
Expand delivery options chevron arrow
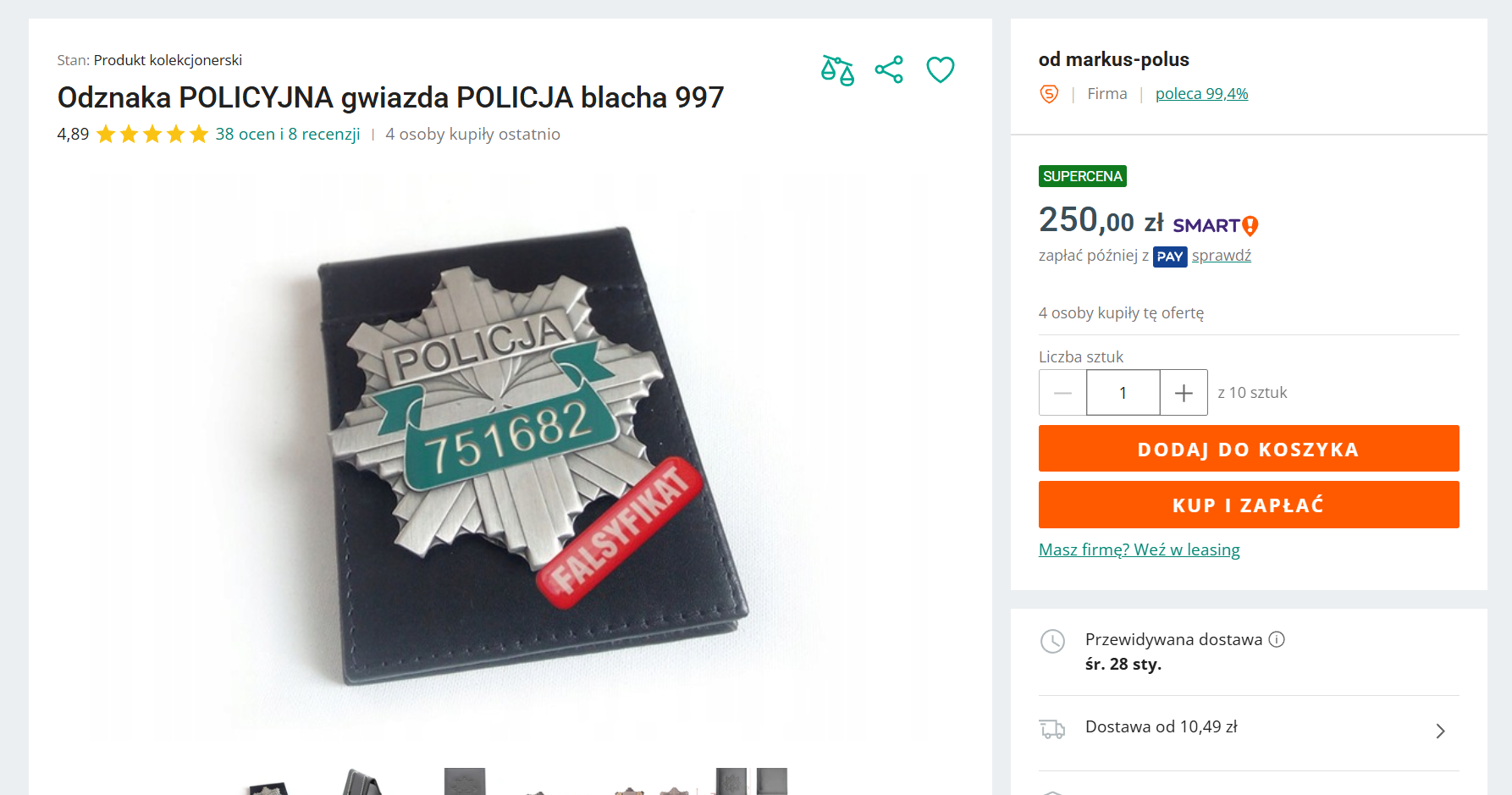click(1440, 731)
